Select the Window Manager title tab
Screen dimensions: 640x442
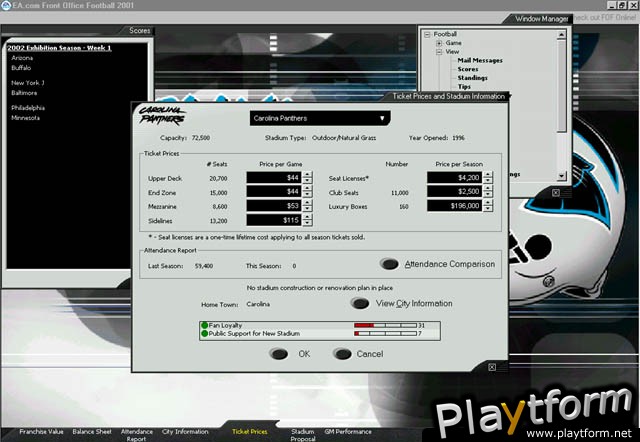[x=541, y=19]
